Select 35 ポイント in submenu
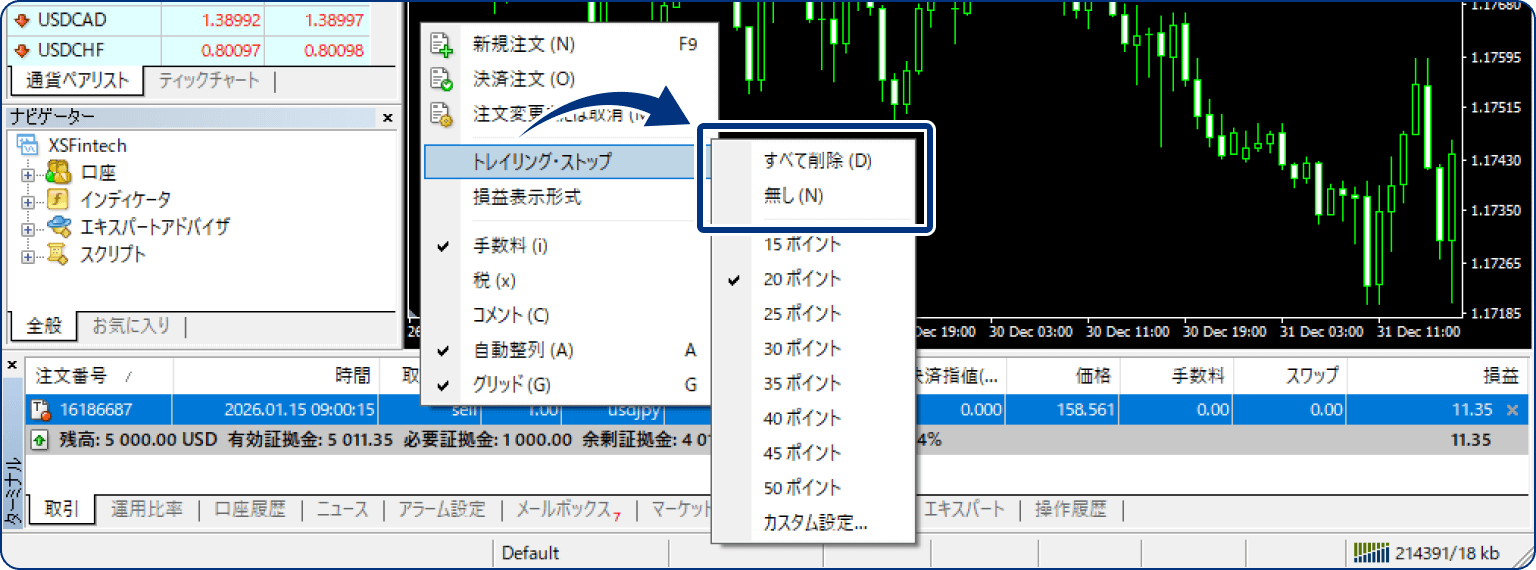Viewport: 1536px width, 570px height. pyautogui.click(x=813, y=384)
